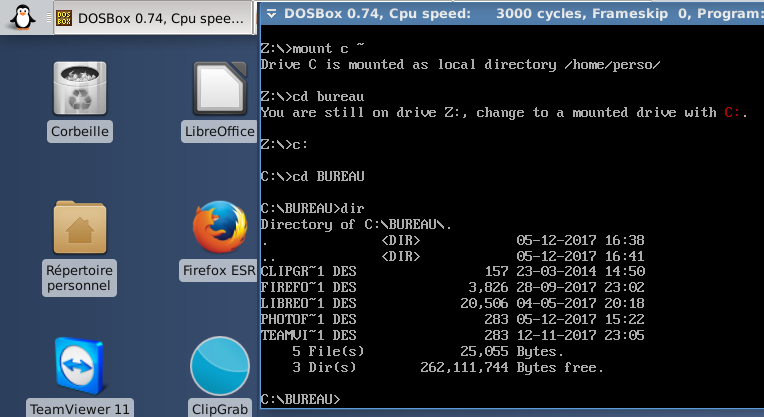
Task: Click the TEAMVI~1 DES file entry
Action: click(x=308, y=335)
